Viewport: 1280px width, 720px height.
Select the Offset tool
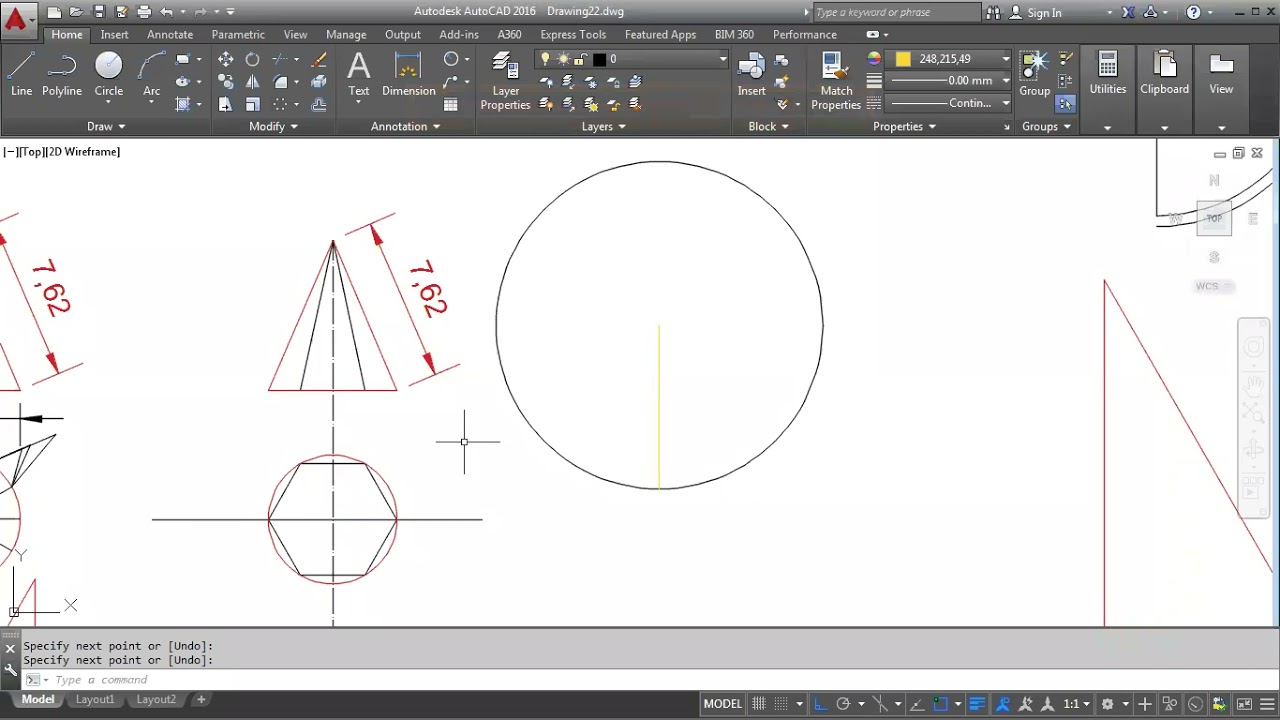(319, 104)
